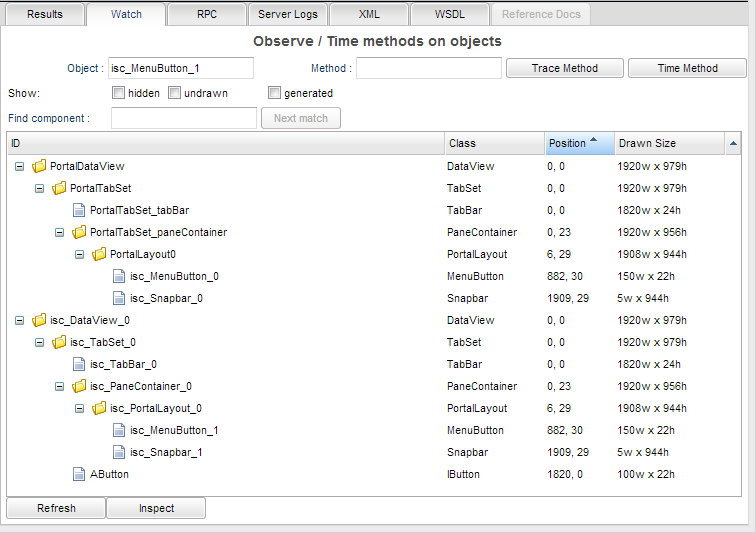Collapse the PortalDataView tree node

point(20,166)
